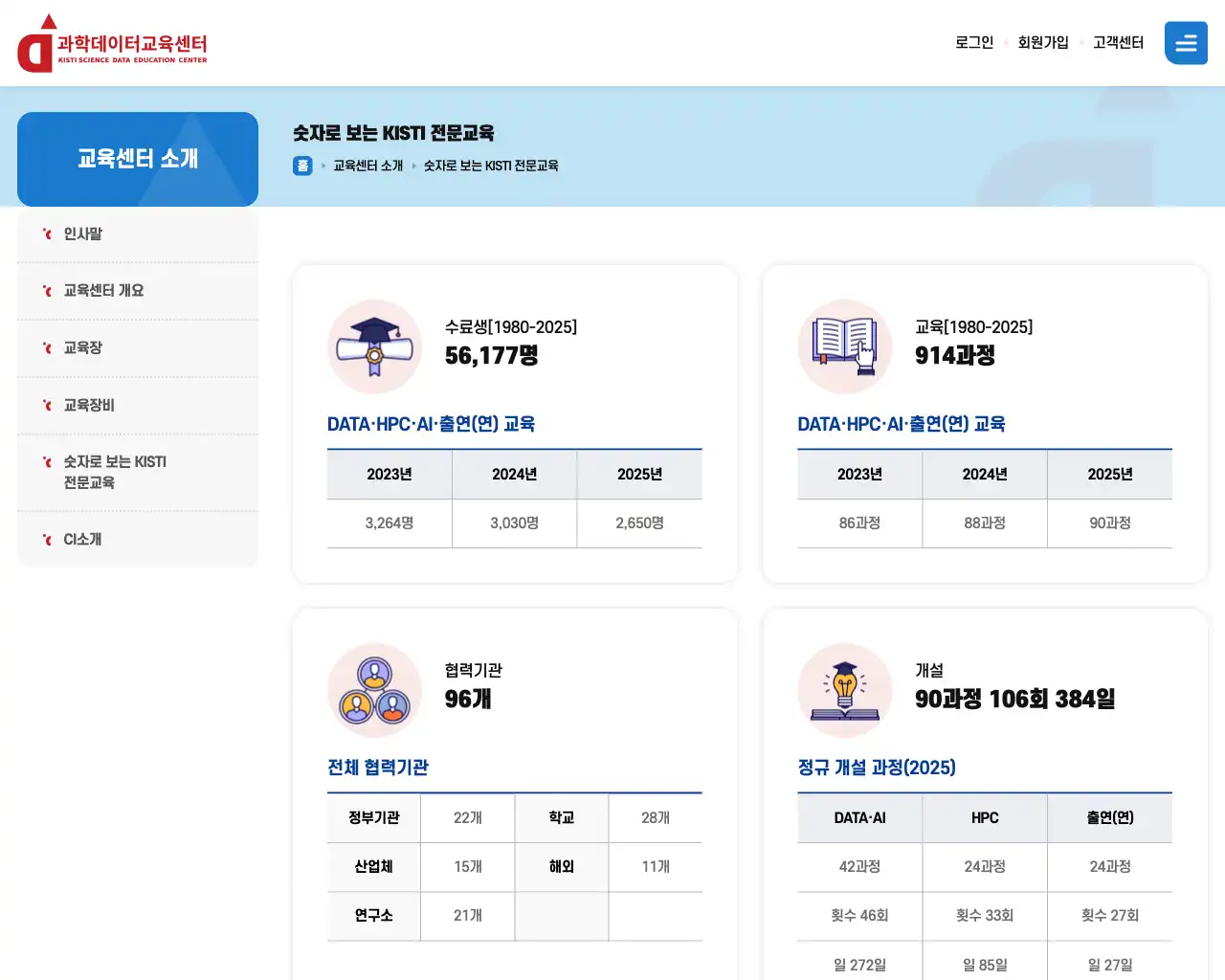Click the HPC column header
Screen dimensions: 1225x980
coord(985,818)
